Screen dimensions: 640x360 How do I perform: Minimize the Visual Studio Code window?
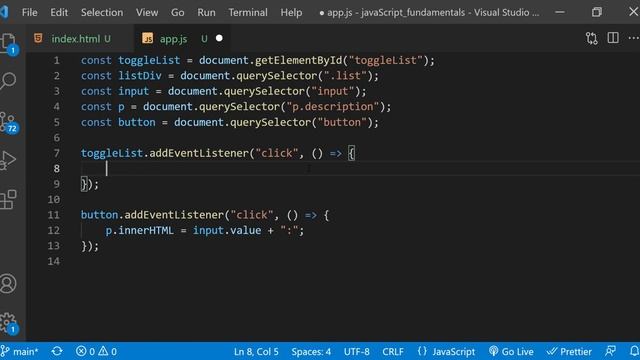[560, 12]
